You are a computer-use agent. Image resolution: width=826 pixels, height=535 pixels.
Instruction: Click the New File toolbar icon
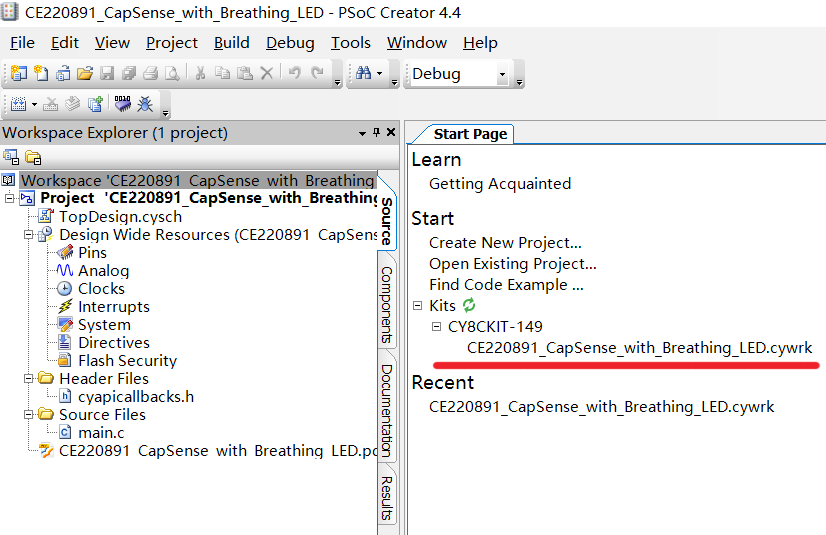pos(41,73)
